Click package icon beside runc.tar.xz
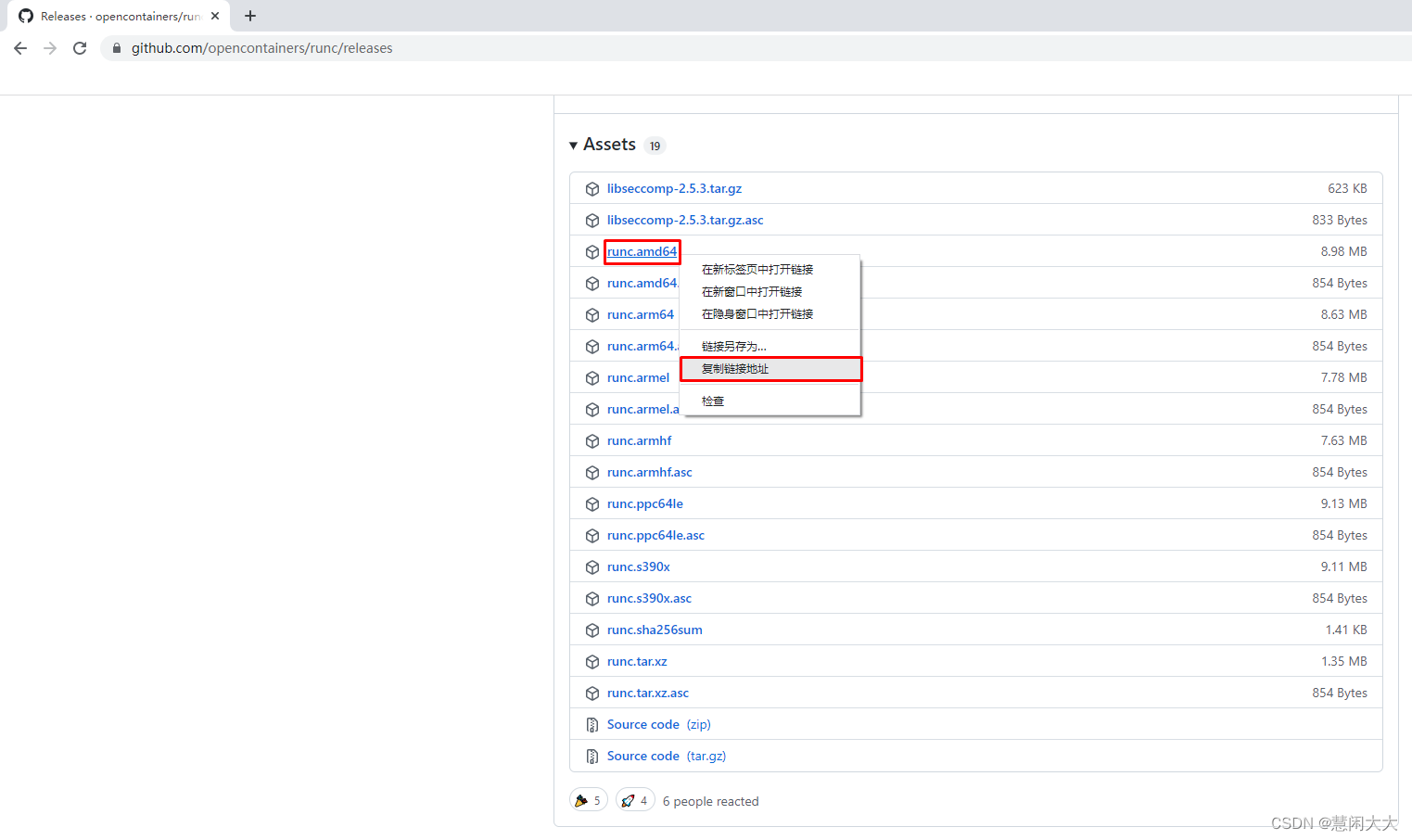Image resolution: width=1412 pixels, height=840 pixels. [592, 662]
